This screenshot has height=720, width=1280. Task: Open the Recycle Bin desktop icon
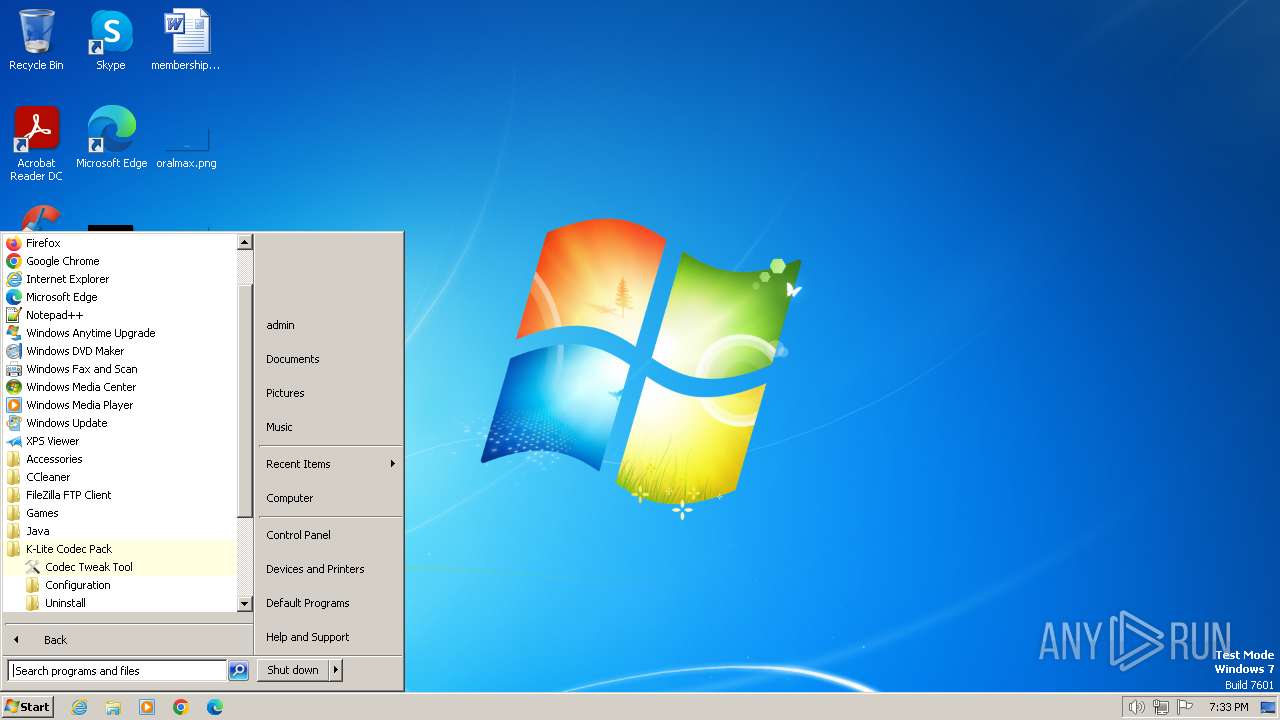pos(36,40)
